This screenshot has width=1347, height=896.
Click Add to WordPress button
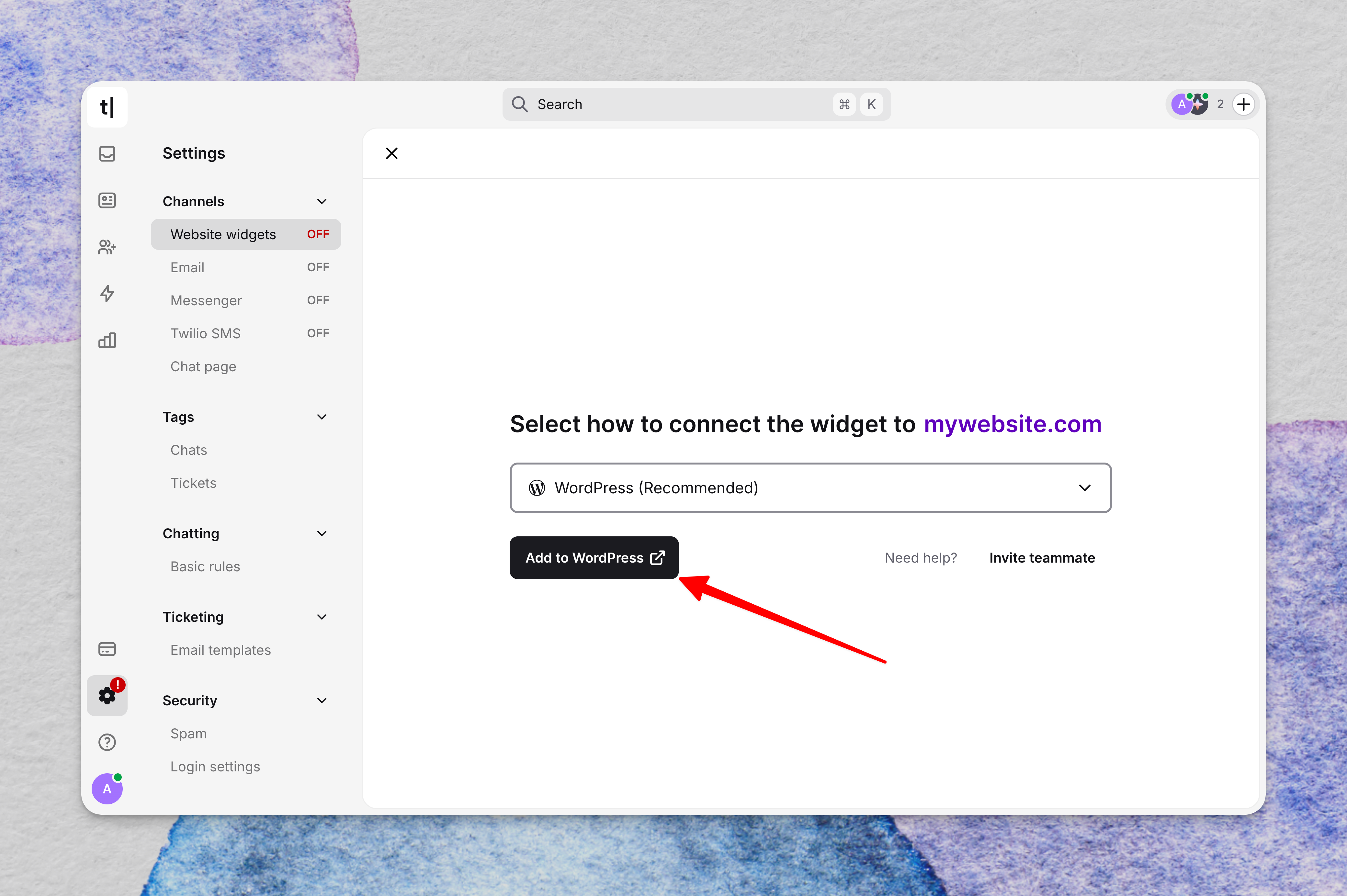click(x=594, y=558)
